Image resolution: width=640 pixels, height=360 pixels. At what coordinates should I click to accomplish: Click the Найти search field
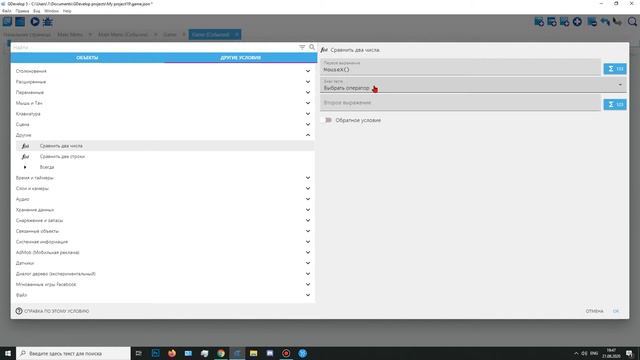click(x=155, y=47)
